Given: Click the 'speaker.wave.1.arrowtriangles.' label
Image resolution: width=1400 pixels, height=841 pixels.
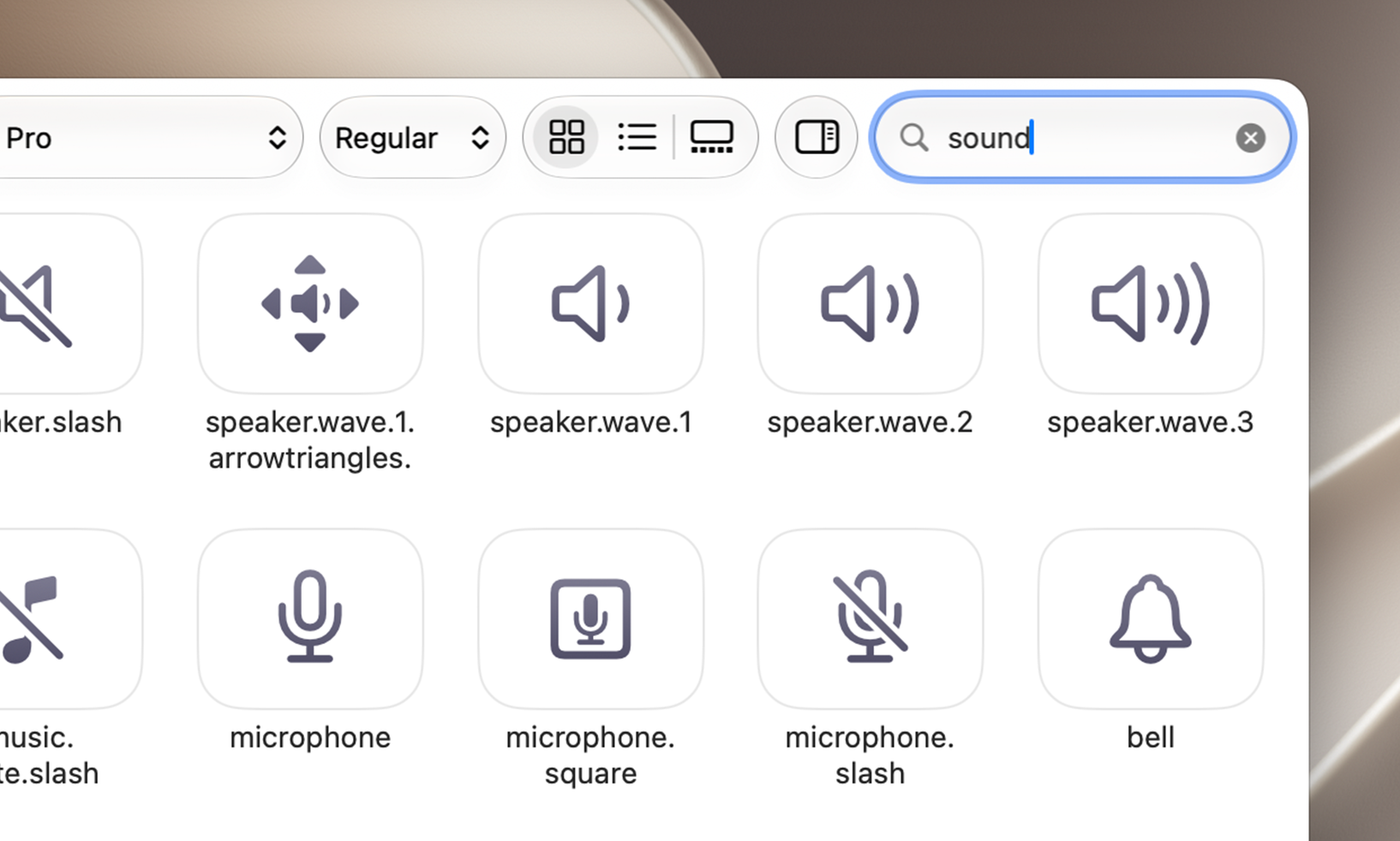Looking at the screenshot, I should [310, 440].
